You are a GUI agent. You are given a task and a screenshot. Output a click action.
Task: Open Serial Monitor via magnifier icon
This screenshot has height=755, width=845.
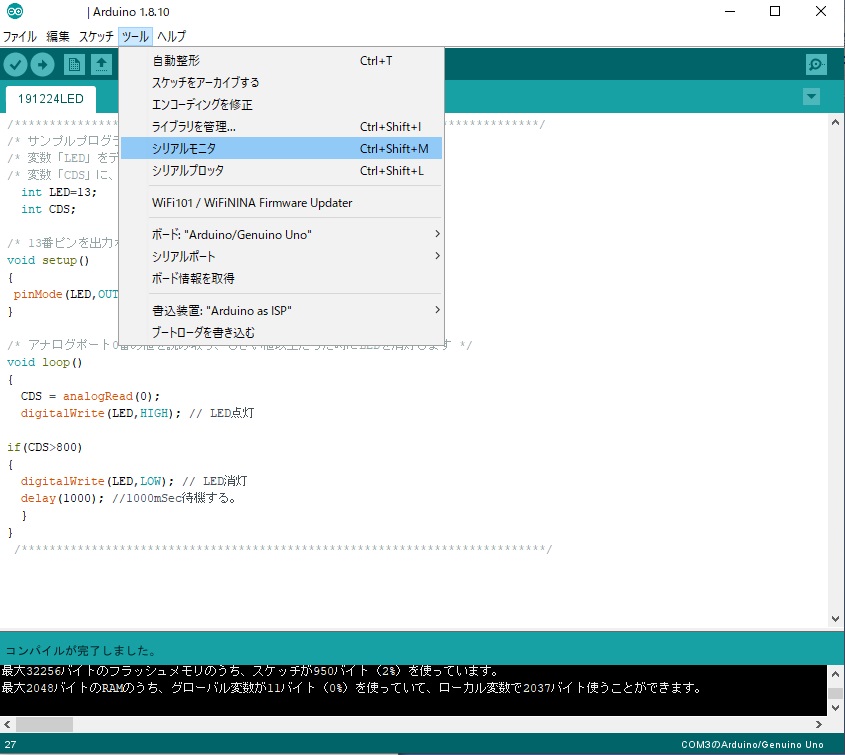(x=817, y=65)
